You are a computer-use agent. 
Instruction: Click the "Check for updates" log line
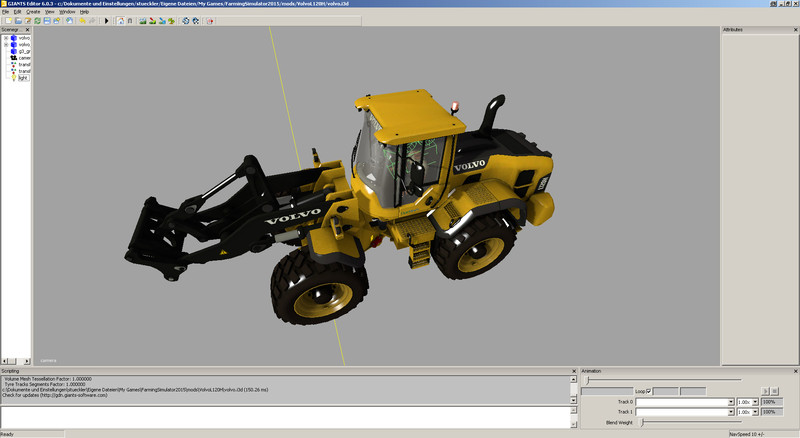55,395
